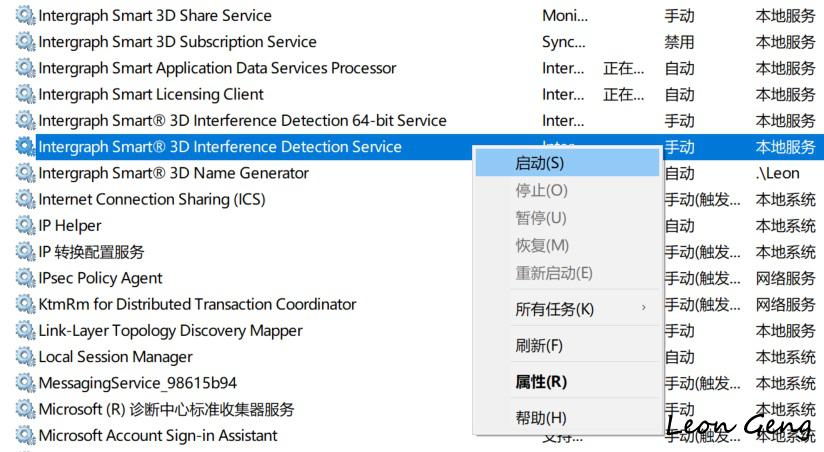Select Intergraph Smart Application Data Services Processor
The width and height of the screenshot is (824, 452).
pos(217,68)
